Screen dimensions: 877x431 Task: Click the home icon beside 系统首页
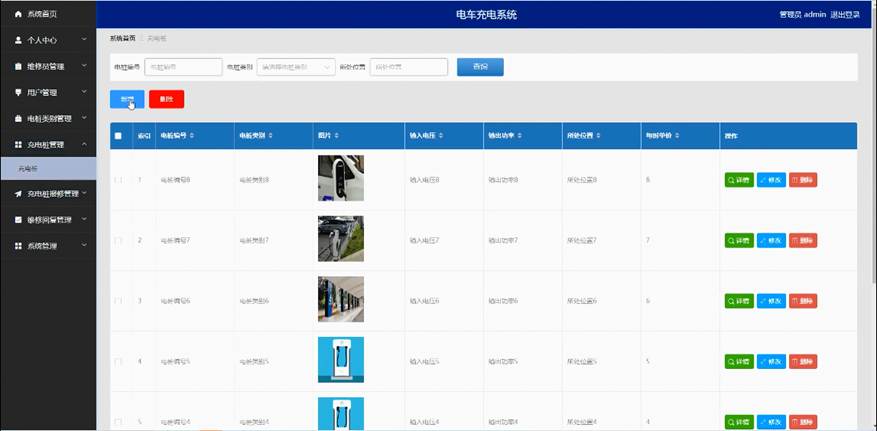(18, 14)
